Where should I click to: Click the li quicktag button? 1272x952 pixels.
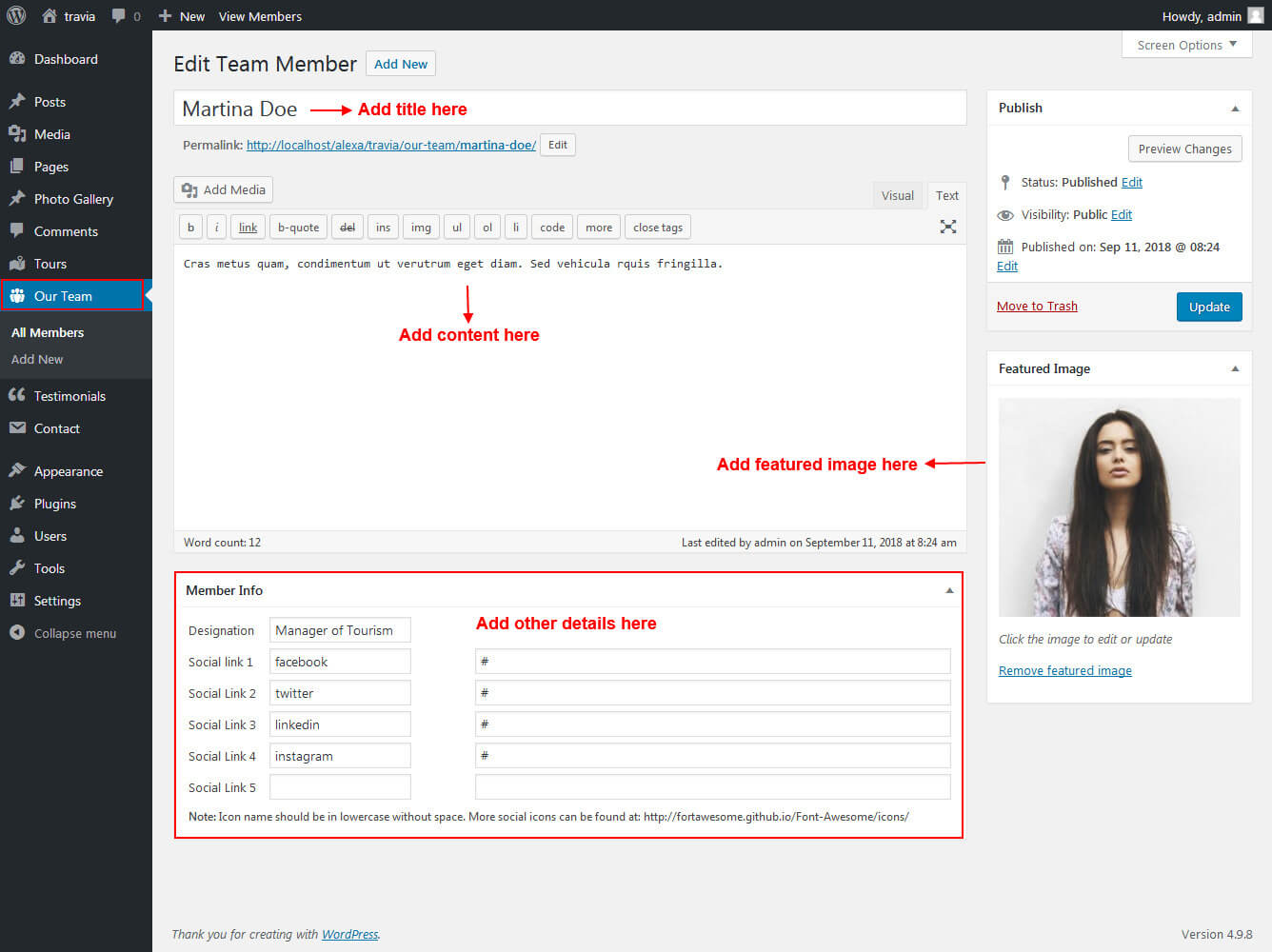click(516, 227)
